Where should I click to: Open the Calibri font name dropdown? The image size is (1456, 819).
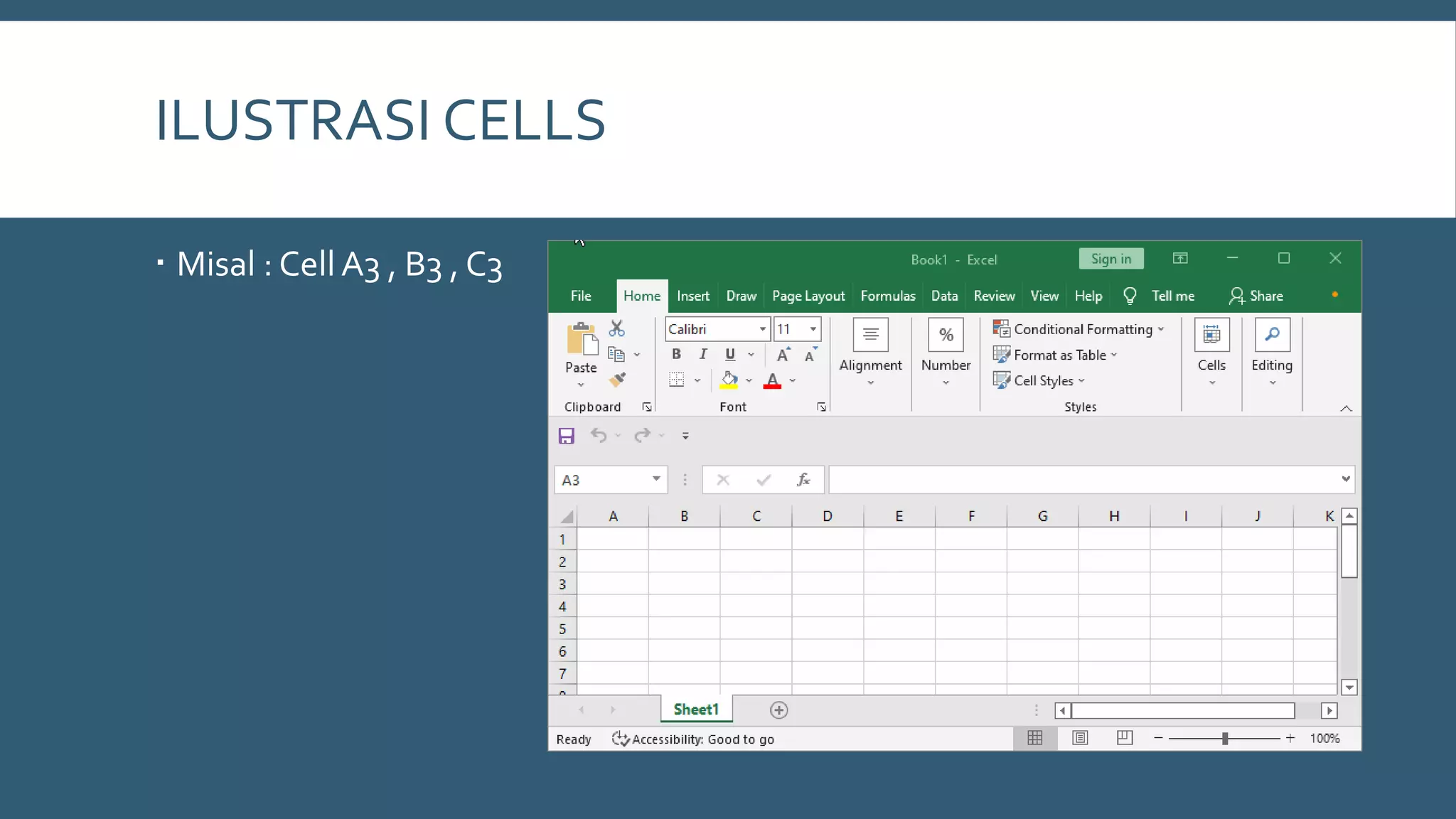pyautogui.click(x=762, y=329)
